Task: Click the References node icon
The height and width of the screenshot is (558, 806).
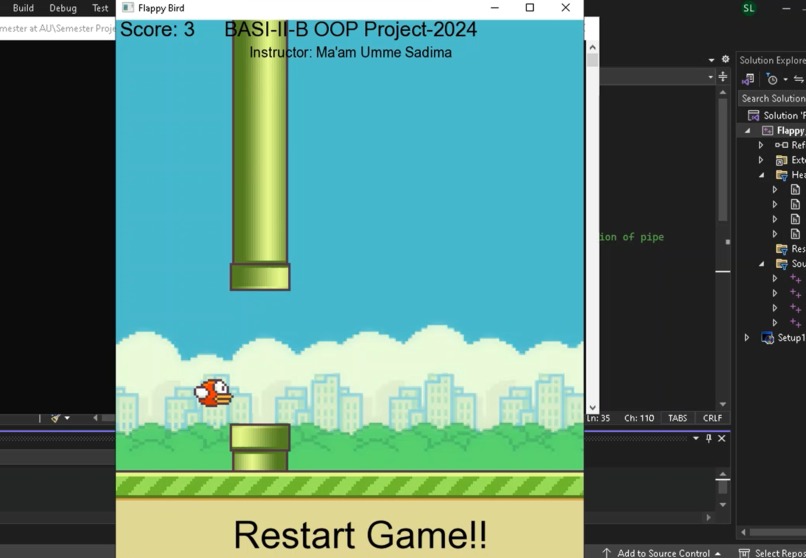Action: [x=782, y=145]
